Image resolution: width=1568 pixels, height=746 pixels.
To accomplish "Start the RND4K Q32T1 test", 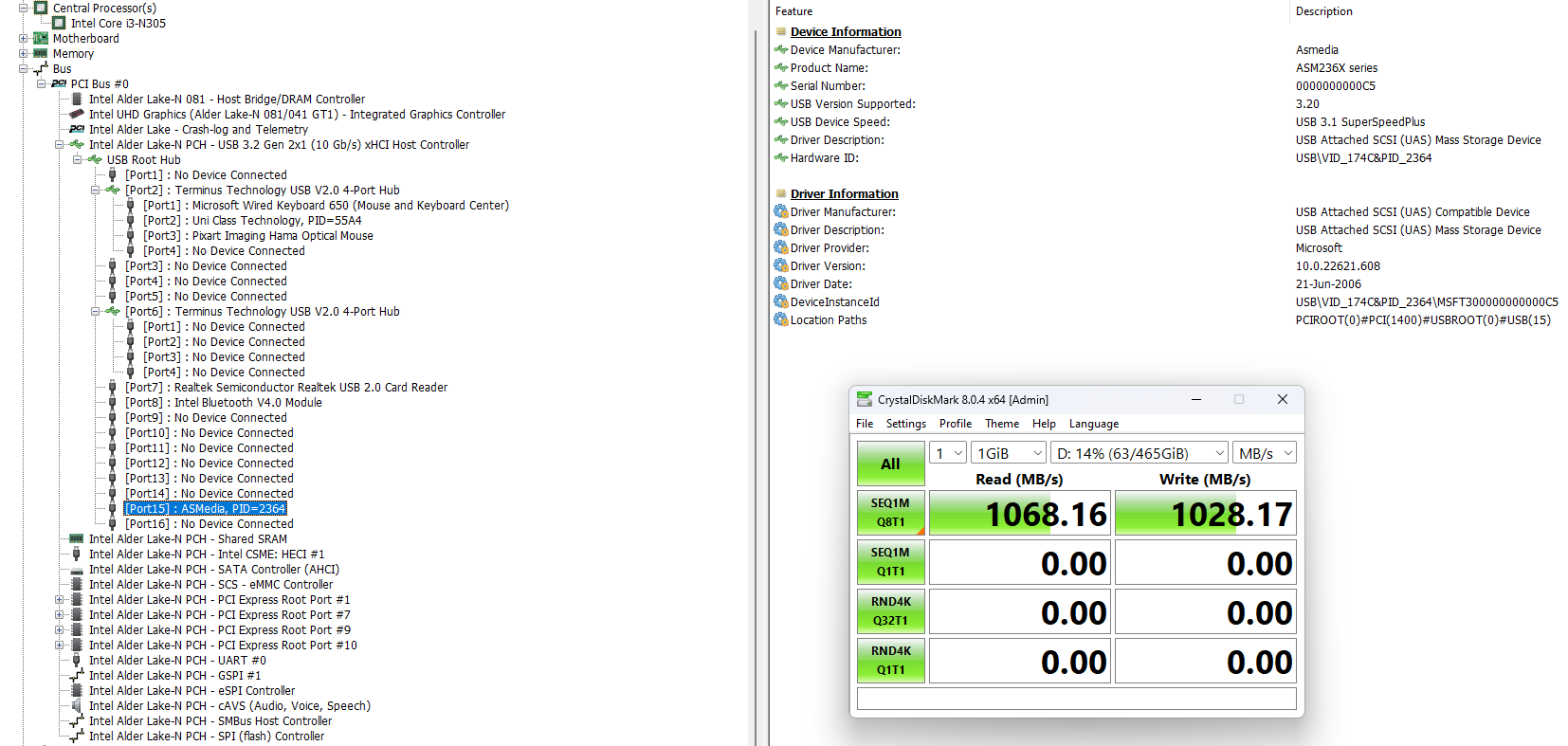I will click(890, 611).
